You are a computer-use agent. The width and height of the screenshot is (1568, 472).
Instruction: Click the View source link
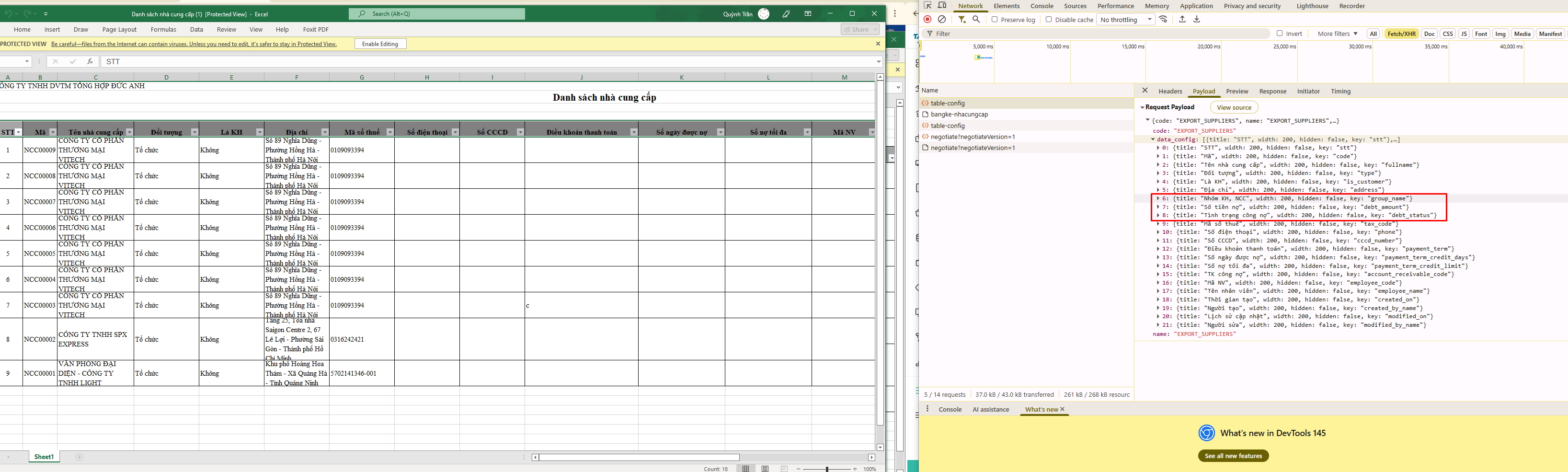pyautogui.click(x=1234, y=107)
